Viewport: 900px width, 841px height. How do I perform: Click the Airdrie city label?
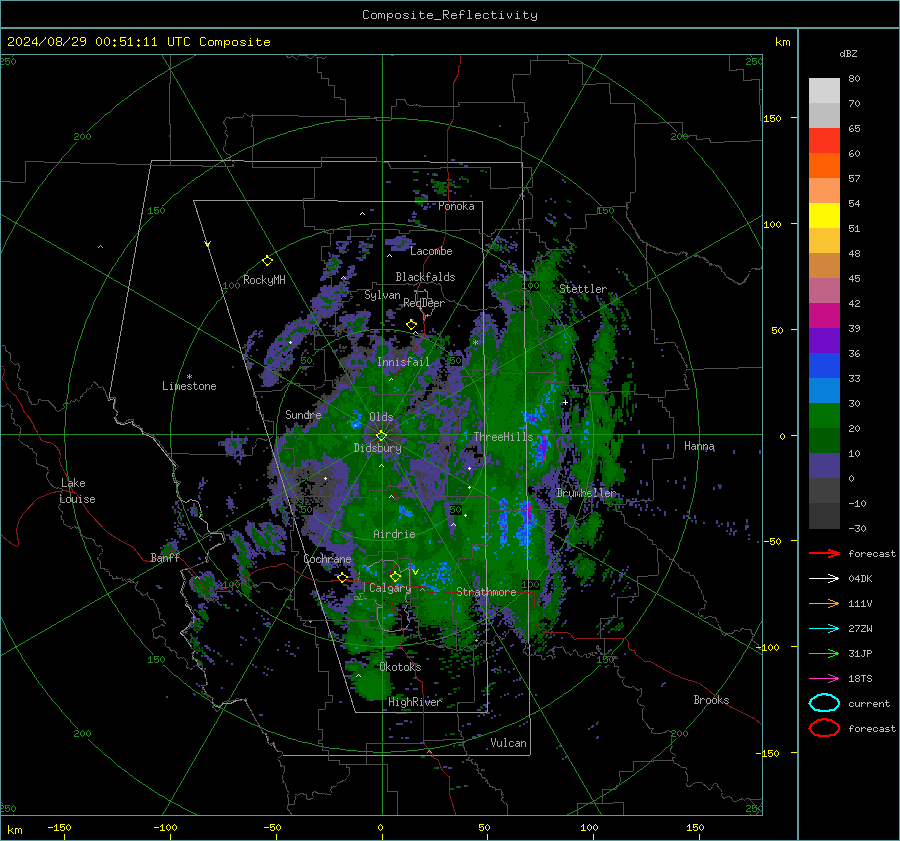click(394, 534)
